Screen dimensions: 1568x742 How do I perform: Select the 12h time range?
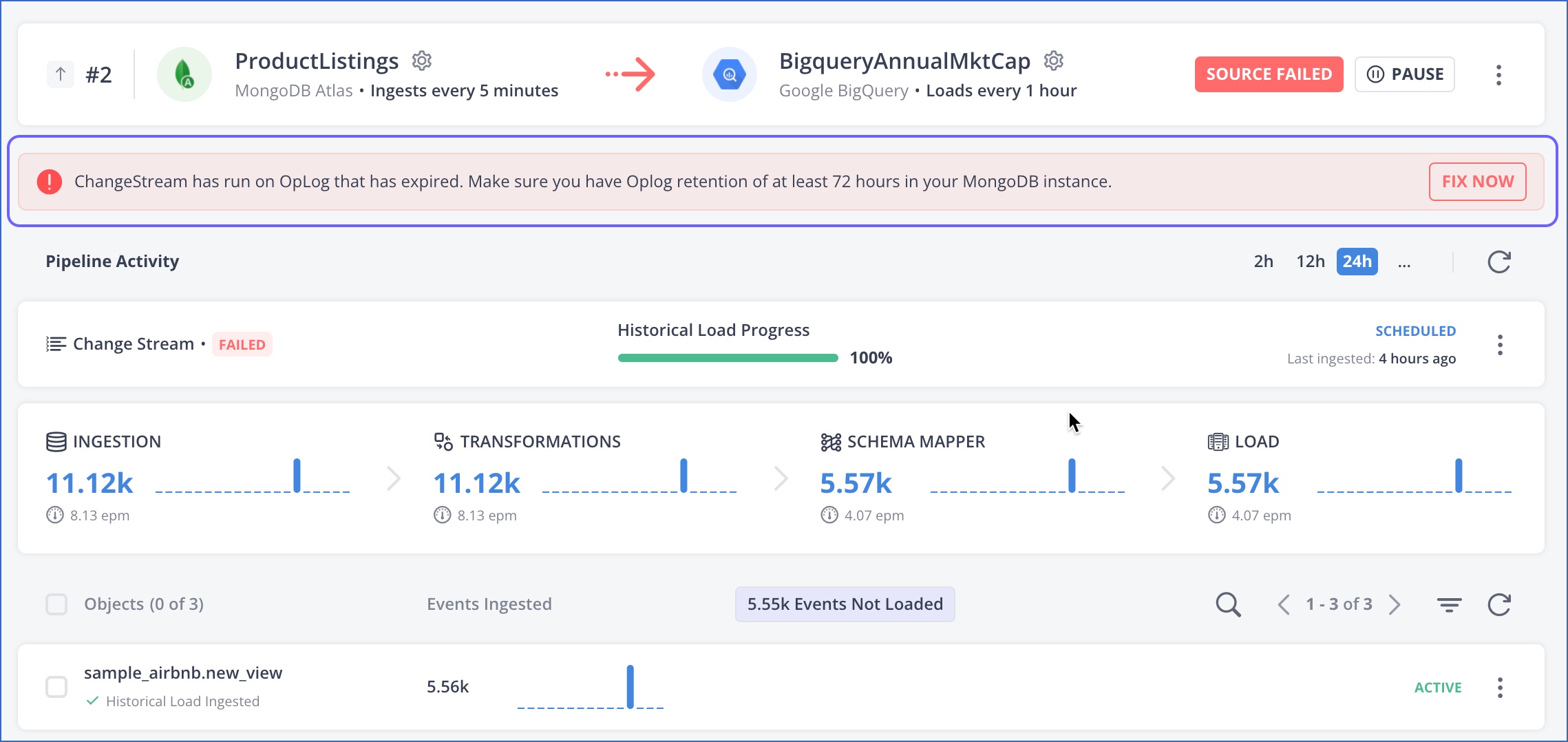[x=1310, y=262]
